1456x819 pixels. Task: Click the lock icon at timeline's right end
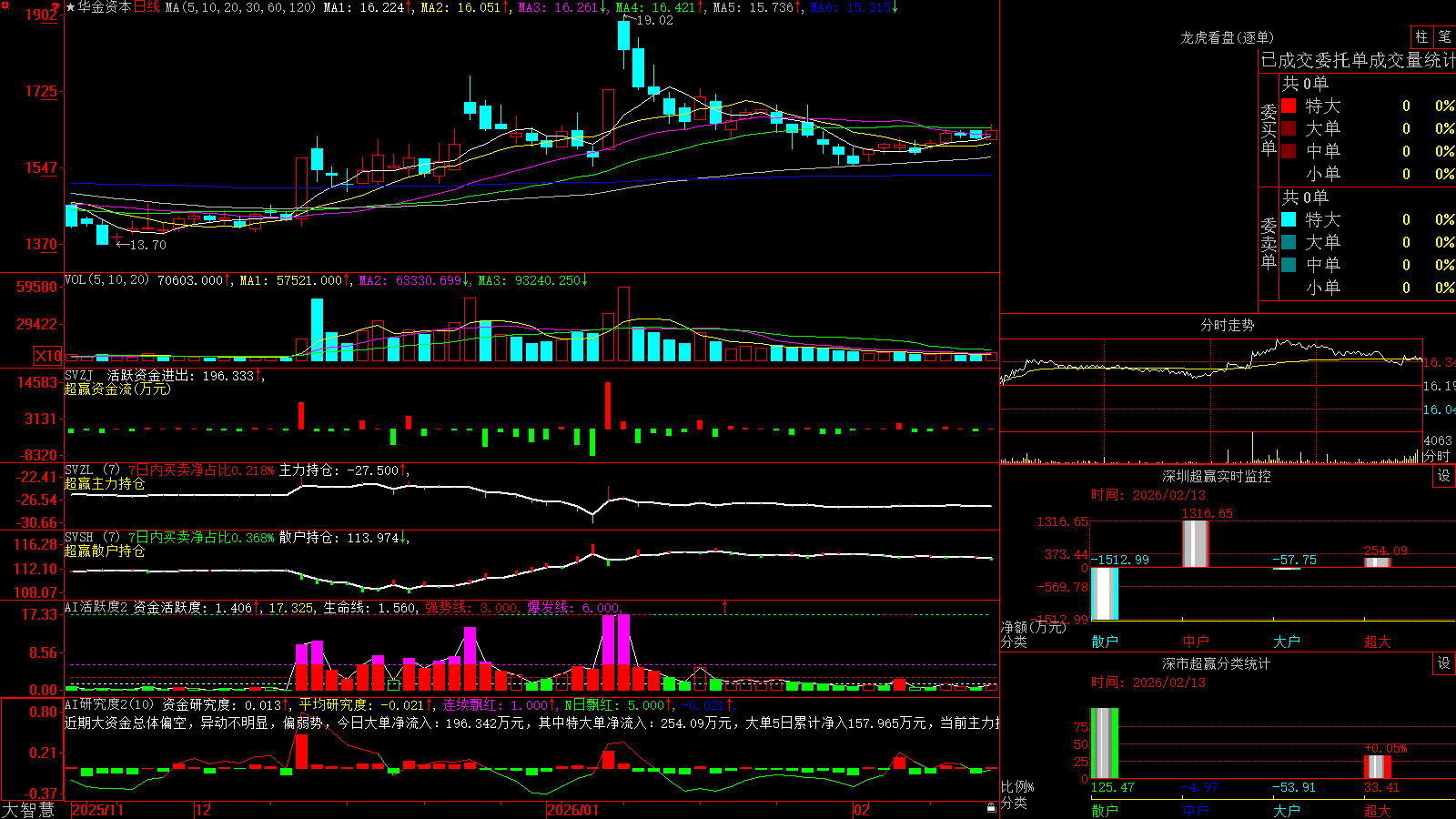[x=991, y=808]
